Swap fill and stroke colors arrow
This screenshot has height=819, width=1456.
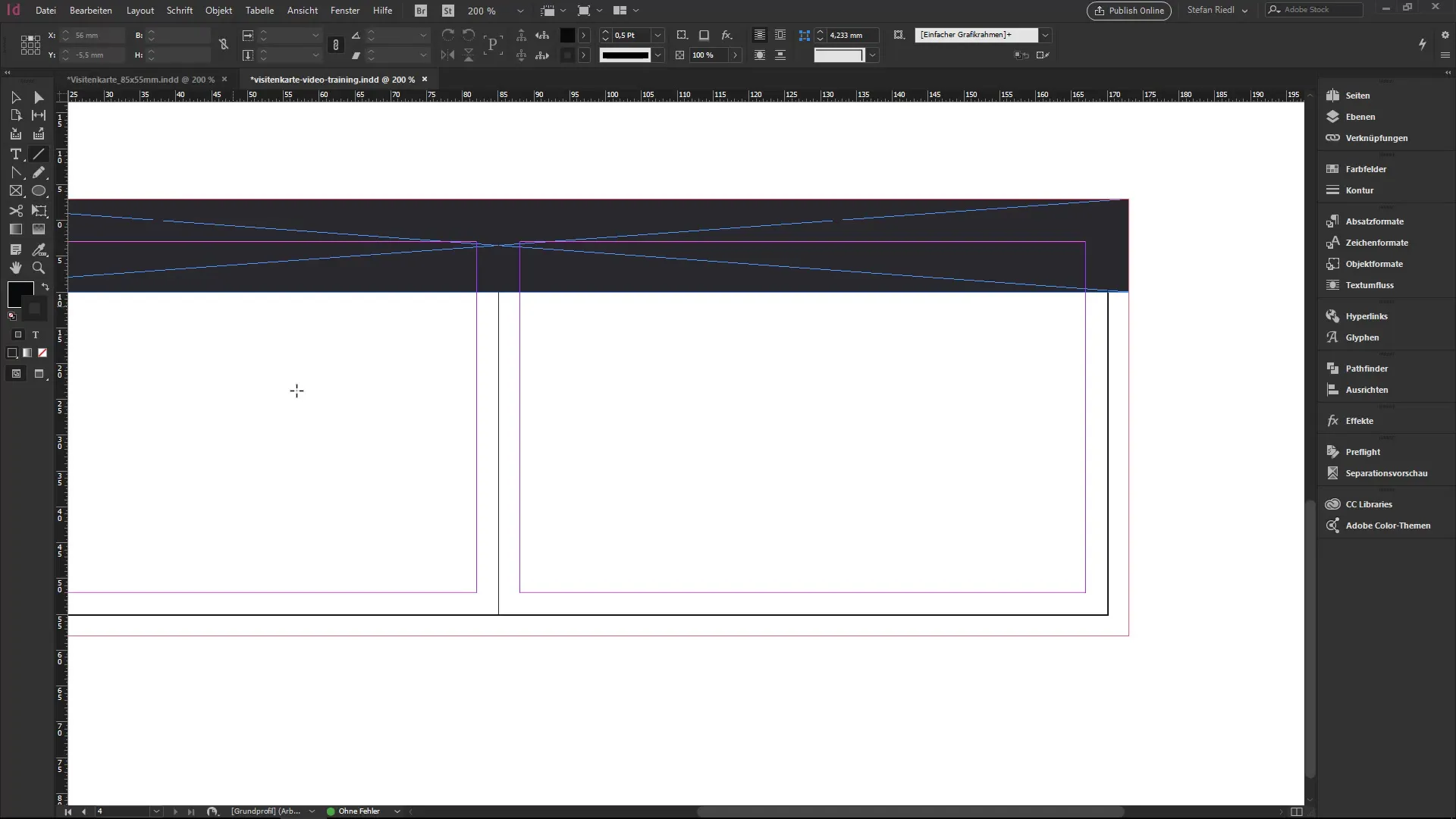tap(45, 287)
